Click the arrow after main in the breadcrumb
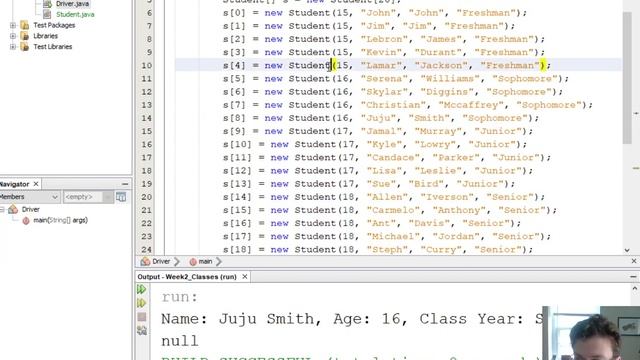The height and width of the screenshot is (360, 640). coord(219,262)
